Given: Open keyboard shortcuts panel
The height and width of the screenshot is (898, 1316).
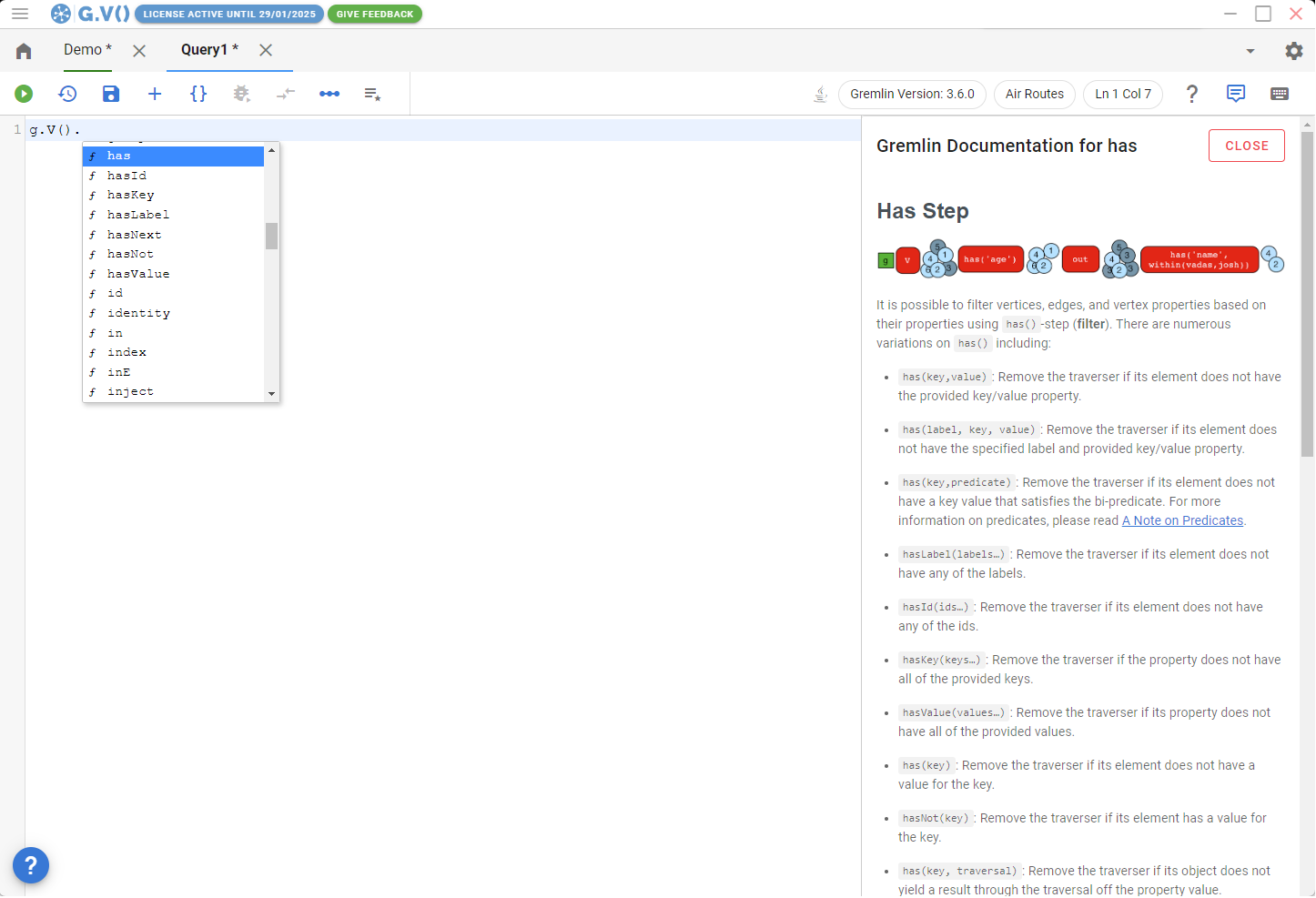Looking at the screenshot, I should [1280, 94].
